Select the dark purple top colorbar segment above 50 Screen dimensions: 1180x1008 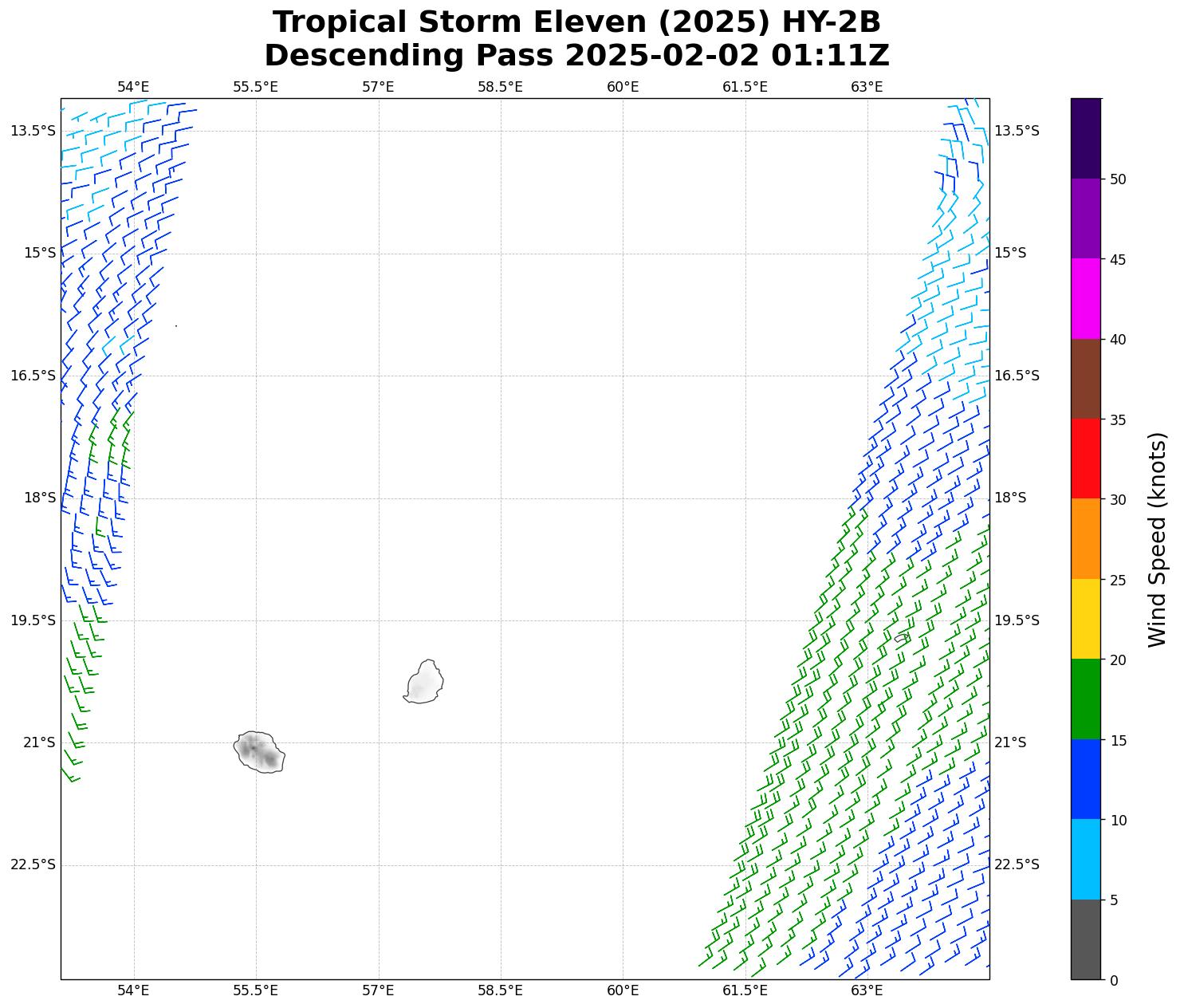coord(1085,138)
